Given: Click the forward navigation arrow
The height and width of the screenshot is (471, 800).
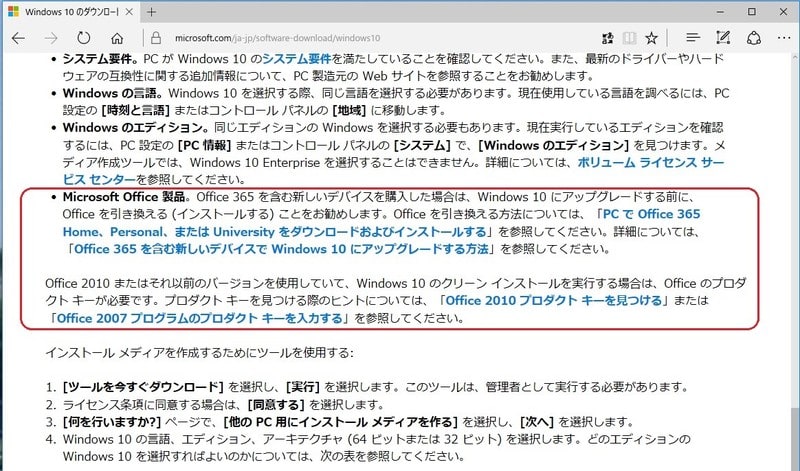Looking at the screenshot, I should pyautogui.click(x=51, y=38).
